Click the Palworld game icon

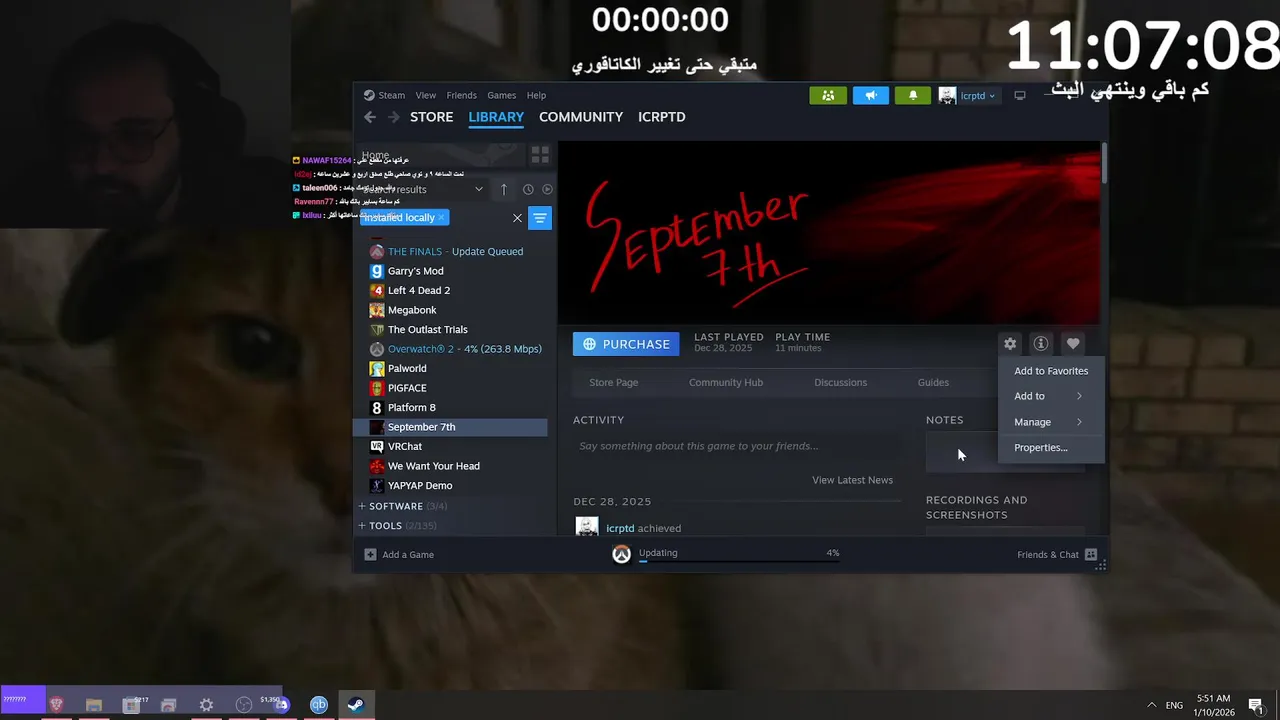pyautogui.click(x=376, y=368)
